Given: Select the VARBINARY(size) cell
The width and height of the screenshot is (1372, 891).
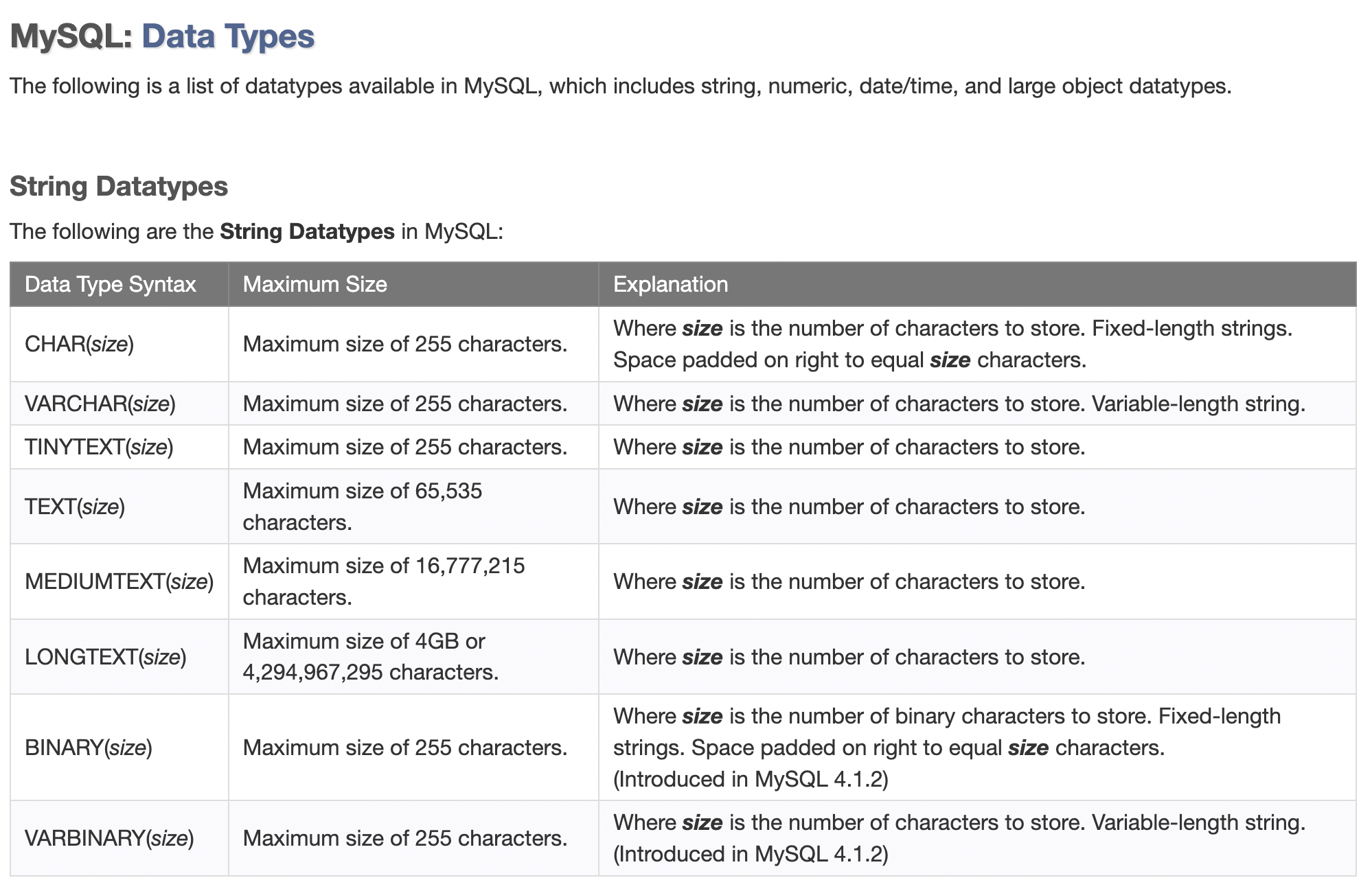Looking at the screenshot, I should pyautogui.click(x=119, y=838).
